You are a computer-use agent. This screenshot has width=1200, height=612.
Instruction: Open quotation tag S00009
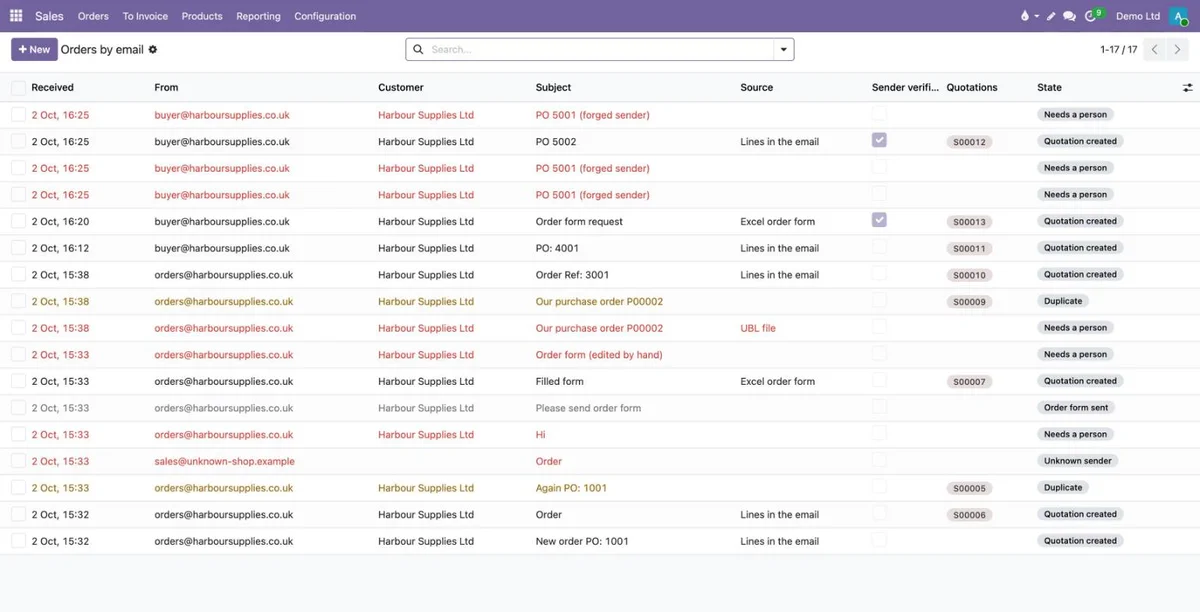click(969, 301)
